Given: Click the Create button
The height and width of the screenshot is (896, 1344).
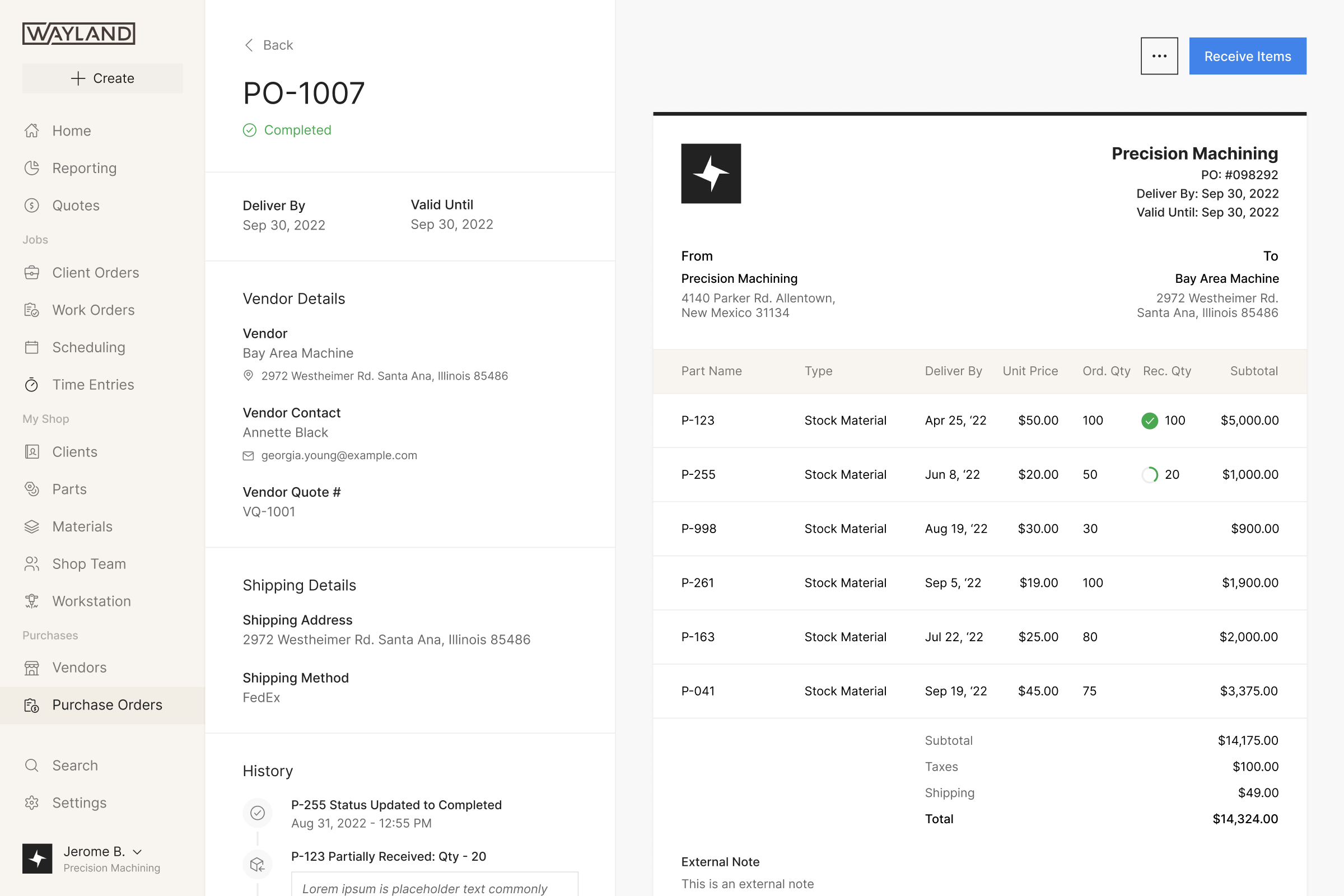Looking at the screenshot, I should coord(102,78).
